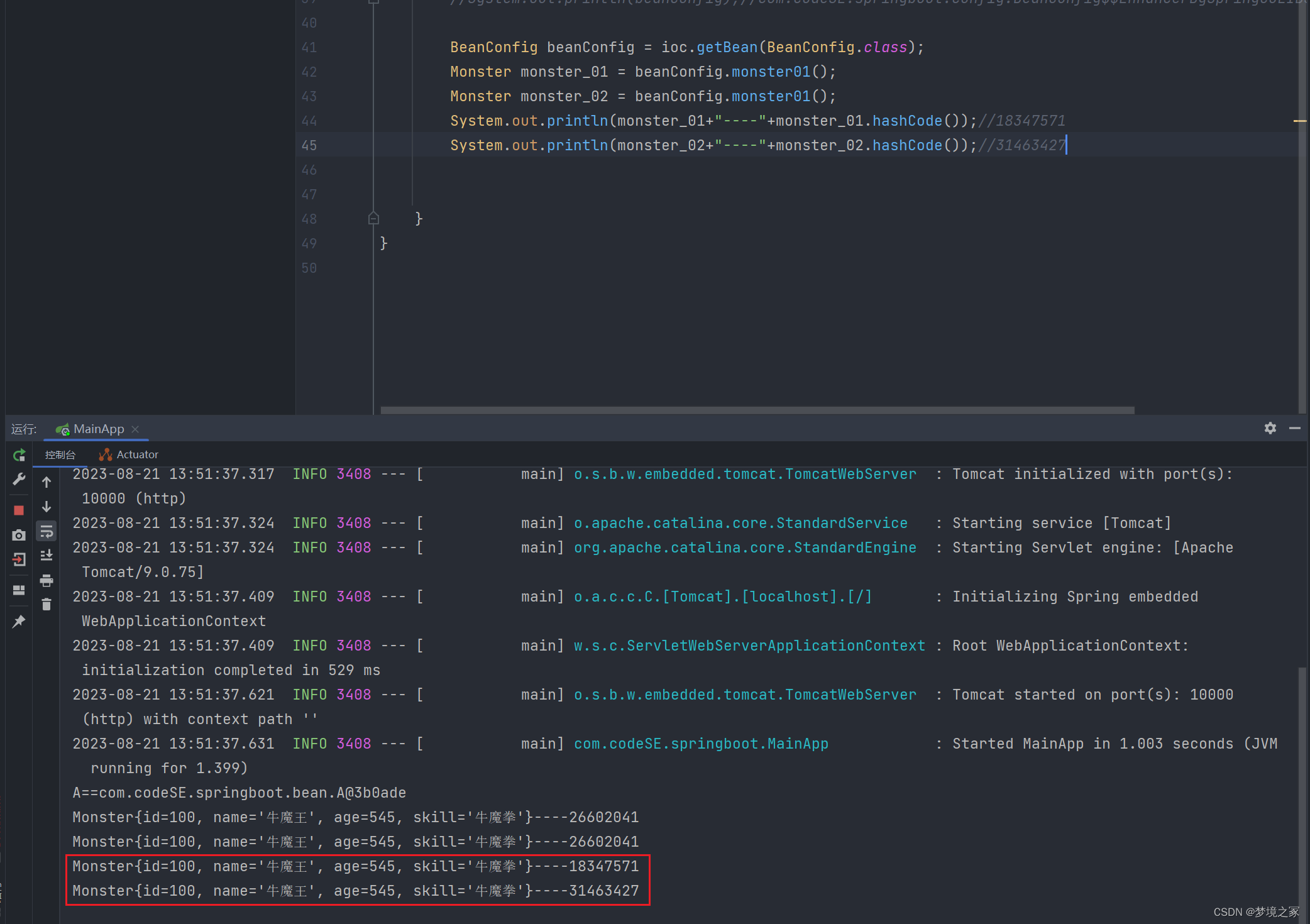Screen dimensions: 1310x924
Task: Open the TomcatWebServer link in first log line
Action: (x=745, y=474)
